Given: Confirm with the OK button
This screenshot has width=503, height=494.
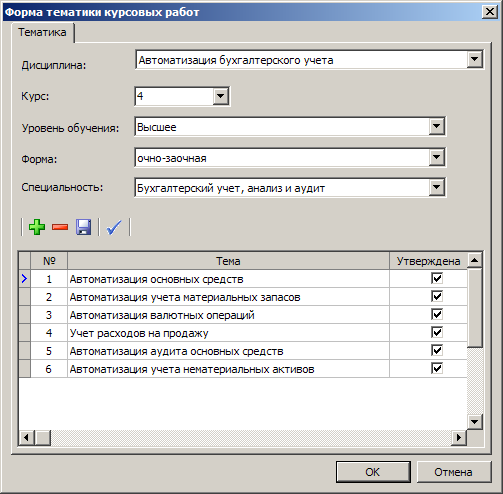Looking at the screenshot, I should tap(373, 472).
